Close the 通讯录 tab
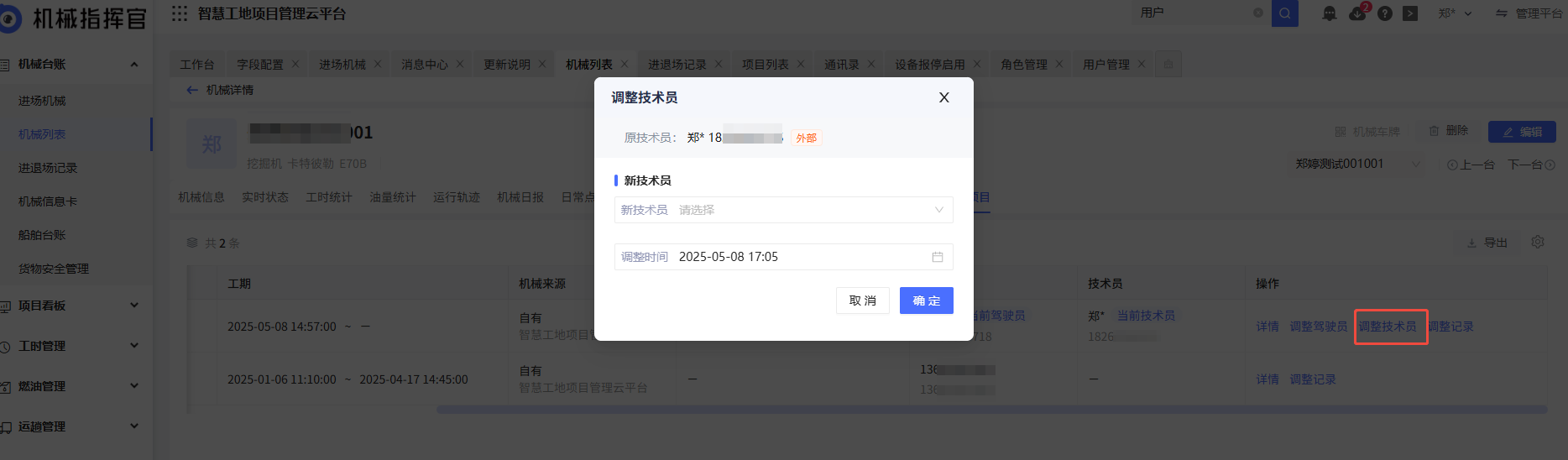The height and width of the screenshot is (460, 1568). 871,64
